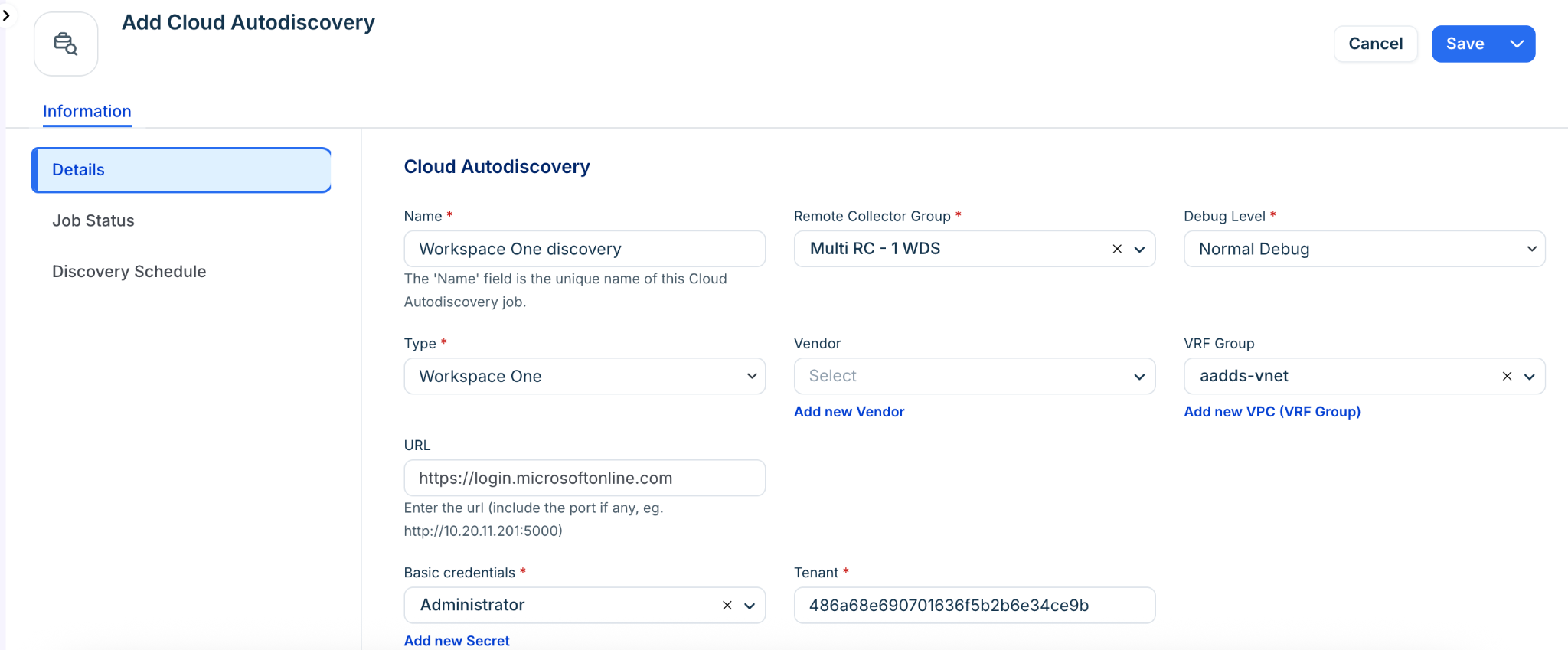Image resolution: width=1568 pixels, height=650 pixels.
Task: Clear the aadds-vnet VRF Group selection
Action: coord(1507,376)
